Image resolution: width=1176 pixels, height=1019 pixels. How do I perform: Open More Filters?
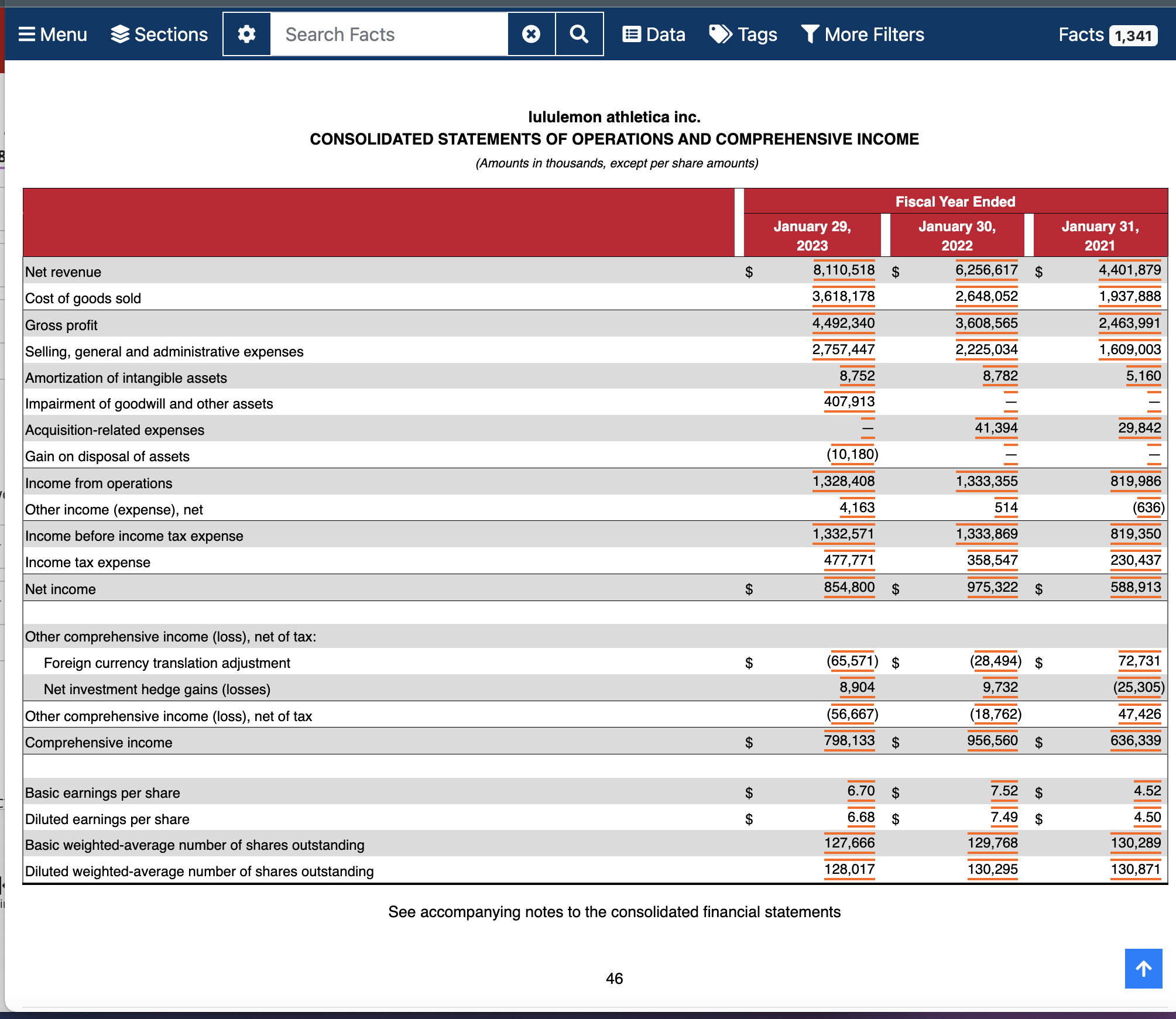pos(862,35)
